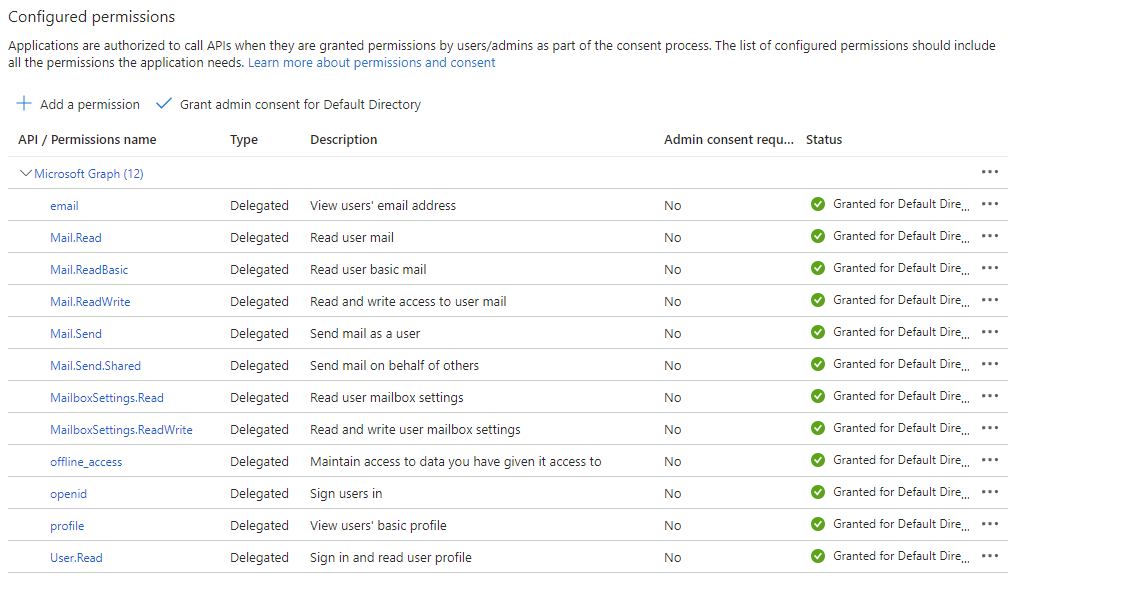Click the green granted status icon for email
The height and width of the screenshot is (594, 1121).
pos(818,204)
